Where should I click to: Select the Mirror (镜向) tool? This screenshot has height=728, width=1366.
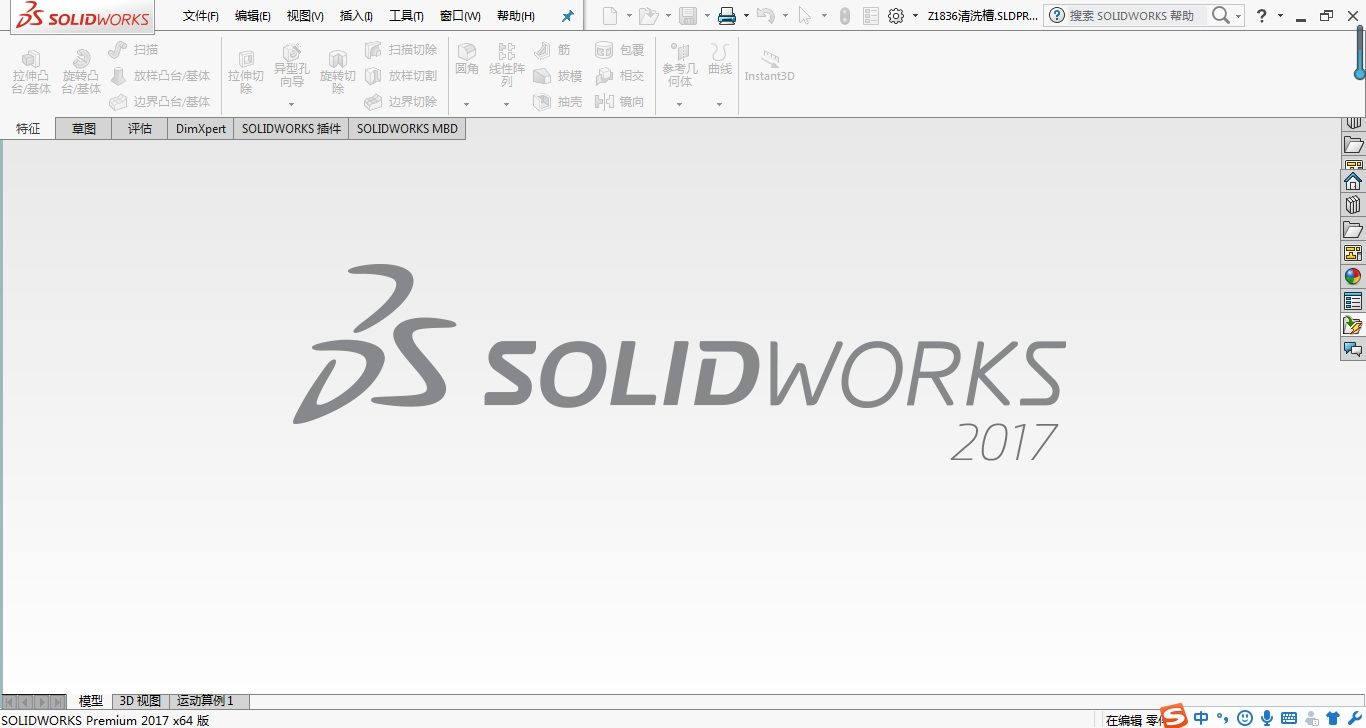620,101
